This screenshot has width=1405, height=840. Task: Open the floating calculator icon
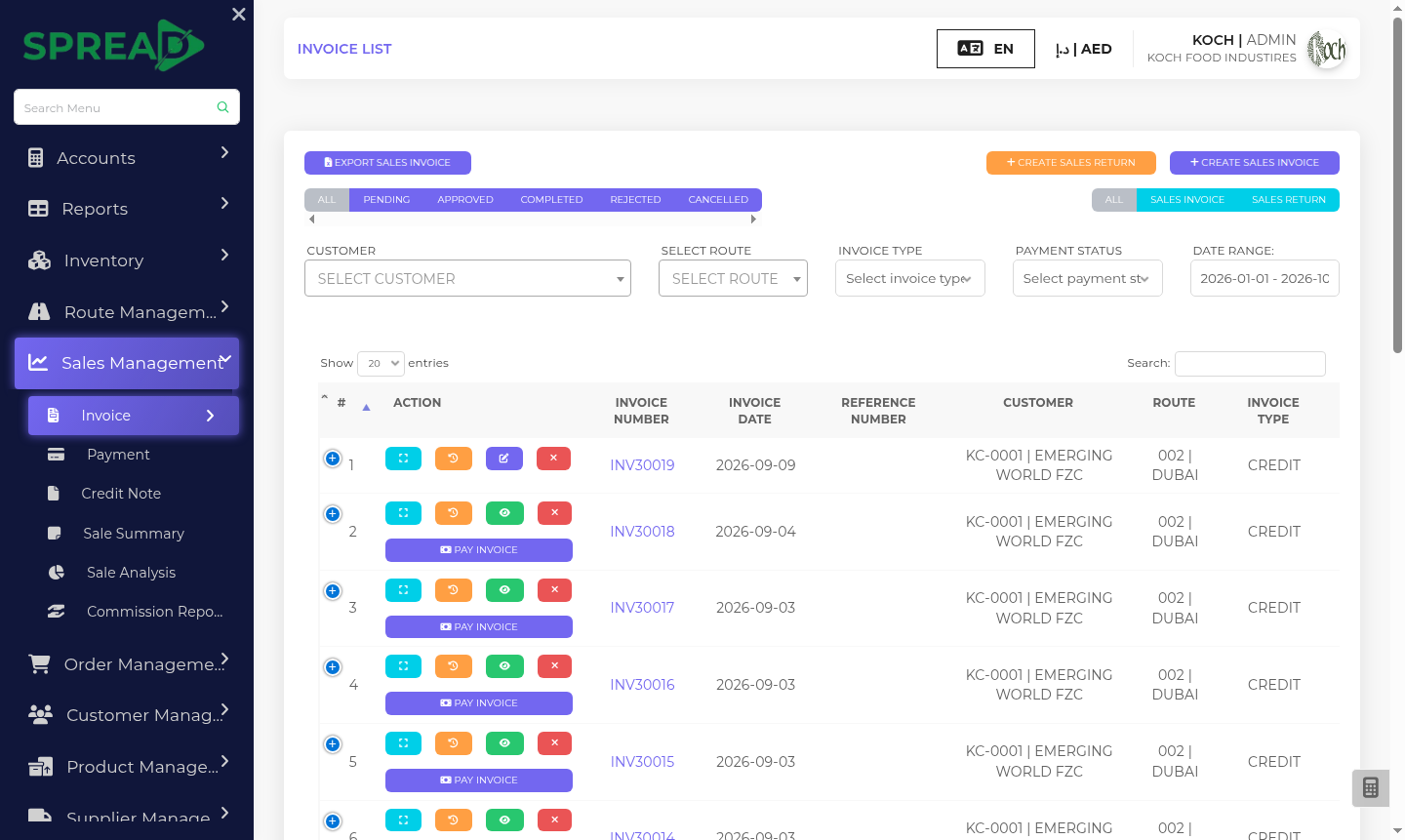pyautogui.click(x=1371, y=788)
